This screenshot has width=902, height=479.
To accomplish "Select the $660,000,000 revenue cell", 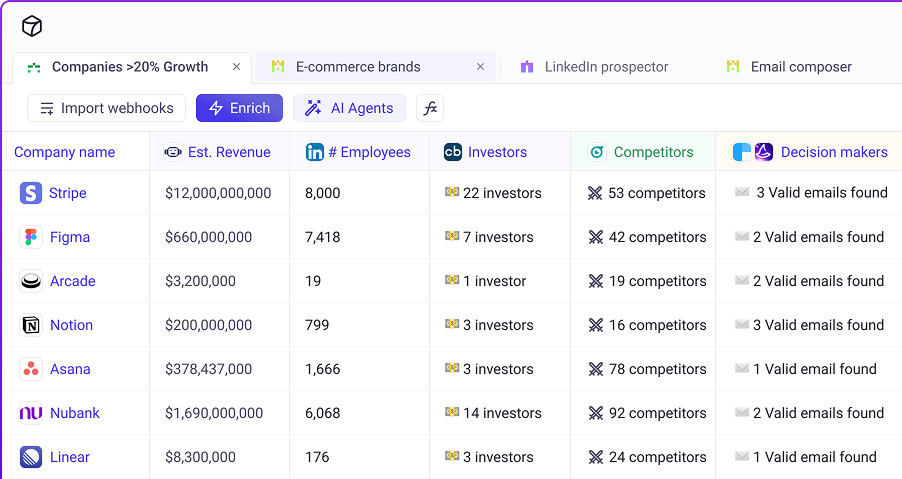I will click(219, 237).
